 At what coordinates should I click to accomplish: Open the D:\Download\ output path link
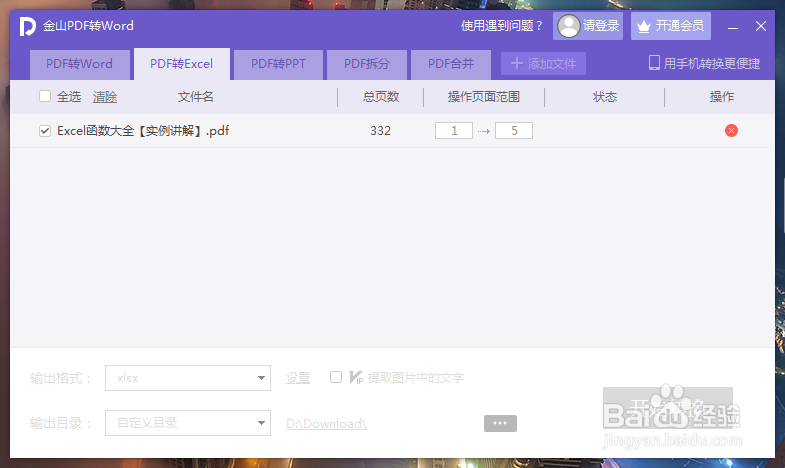tap(326, 423)
